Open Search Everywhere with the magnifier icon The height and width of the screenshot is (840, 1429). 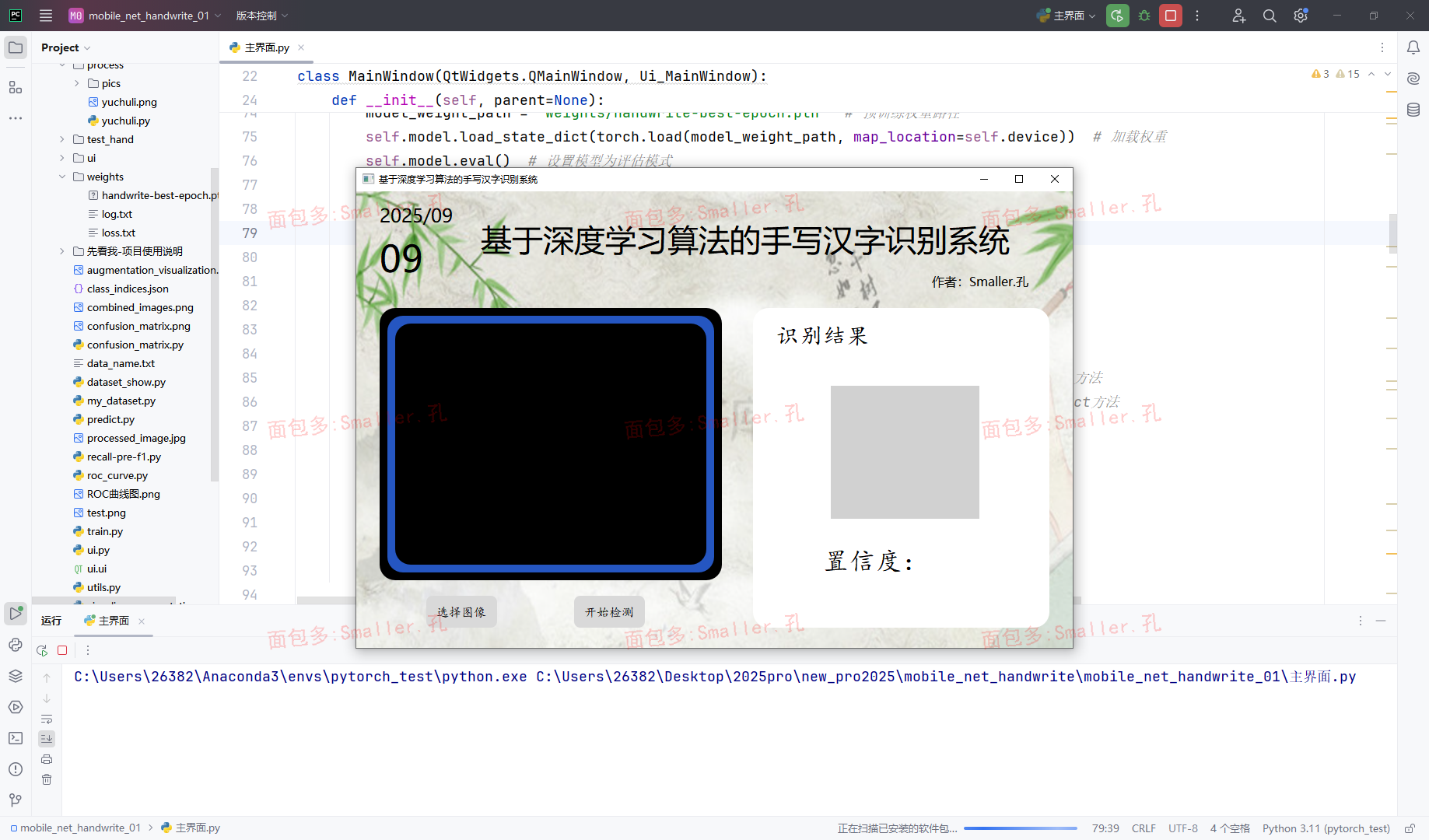tap(1269, 16)
